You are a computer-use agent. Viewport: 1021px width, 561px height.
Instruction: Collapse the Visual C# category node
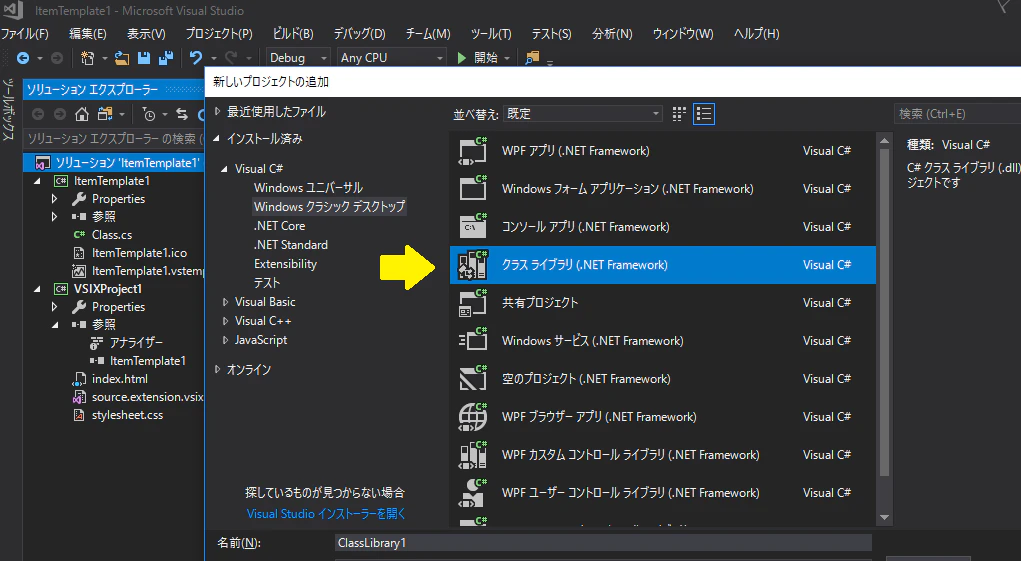(225, 169)
